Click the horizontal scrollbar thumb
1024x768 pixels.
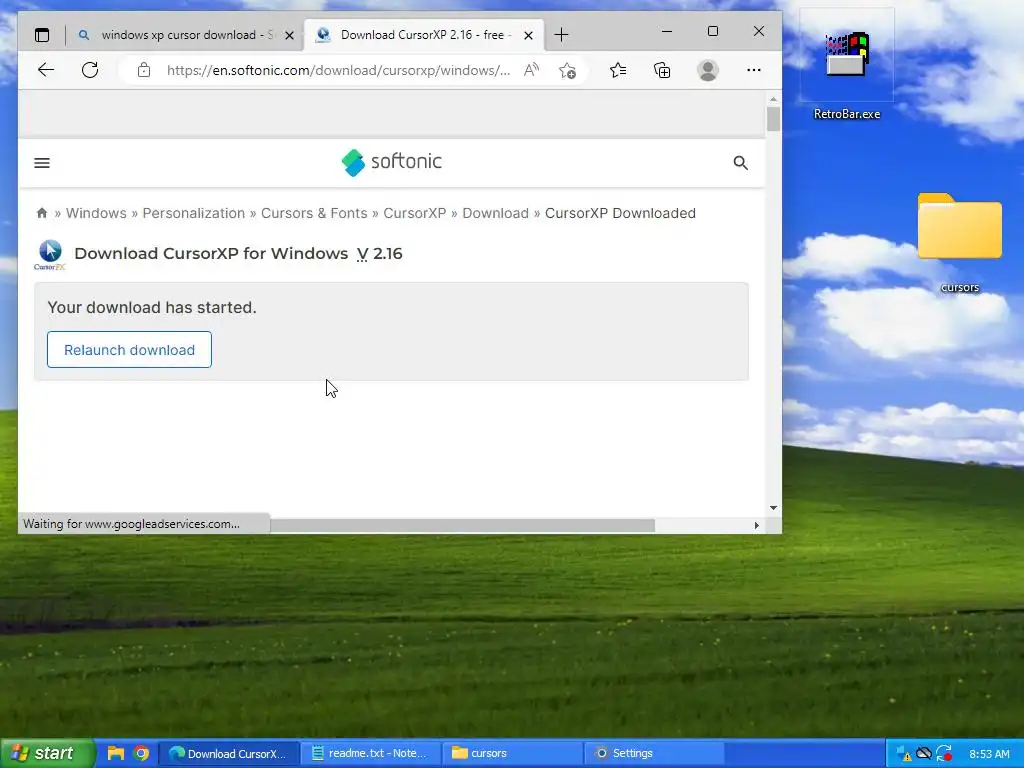(462, 526)
